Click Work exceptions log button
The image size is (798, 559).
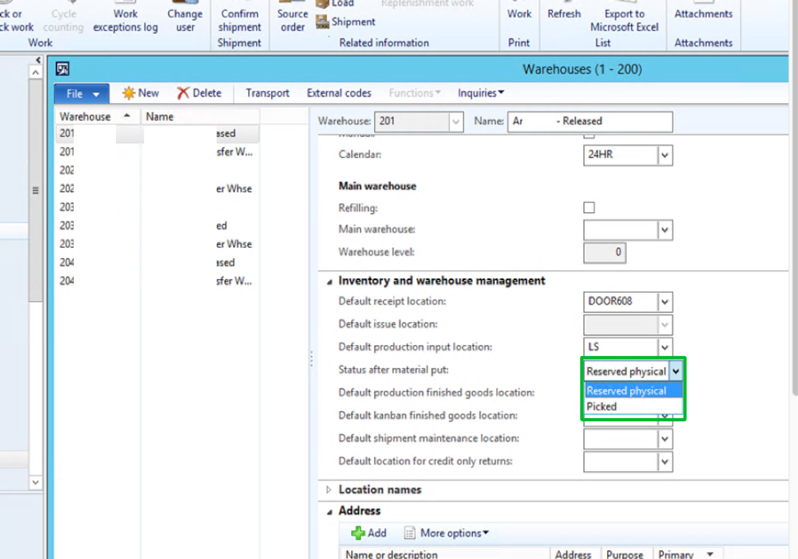pos(125,20)
